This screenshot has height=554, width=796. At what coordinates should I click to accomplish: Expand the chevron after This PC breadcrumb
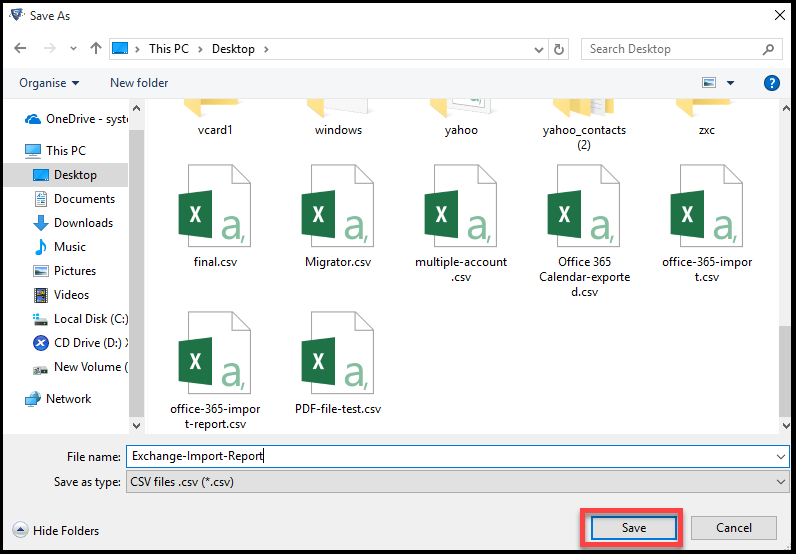(x=201, y=49)
